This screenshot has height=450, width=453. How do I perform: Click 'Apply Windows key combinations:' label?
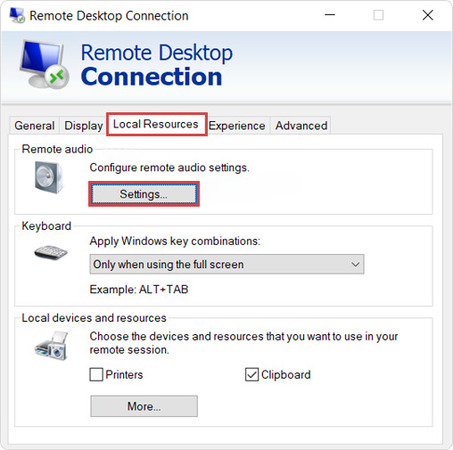[175, 241]
